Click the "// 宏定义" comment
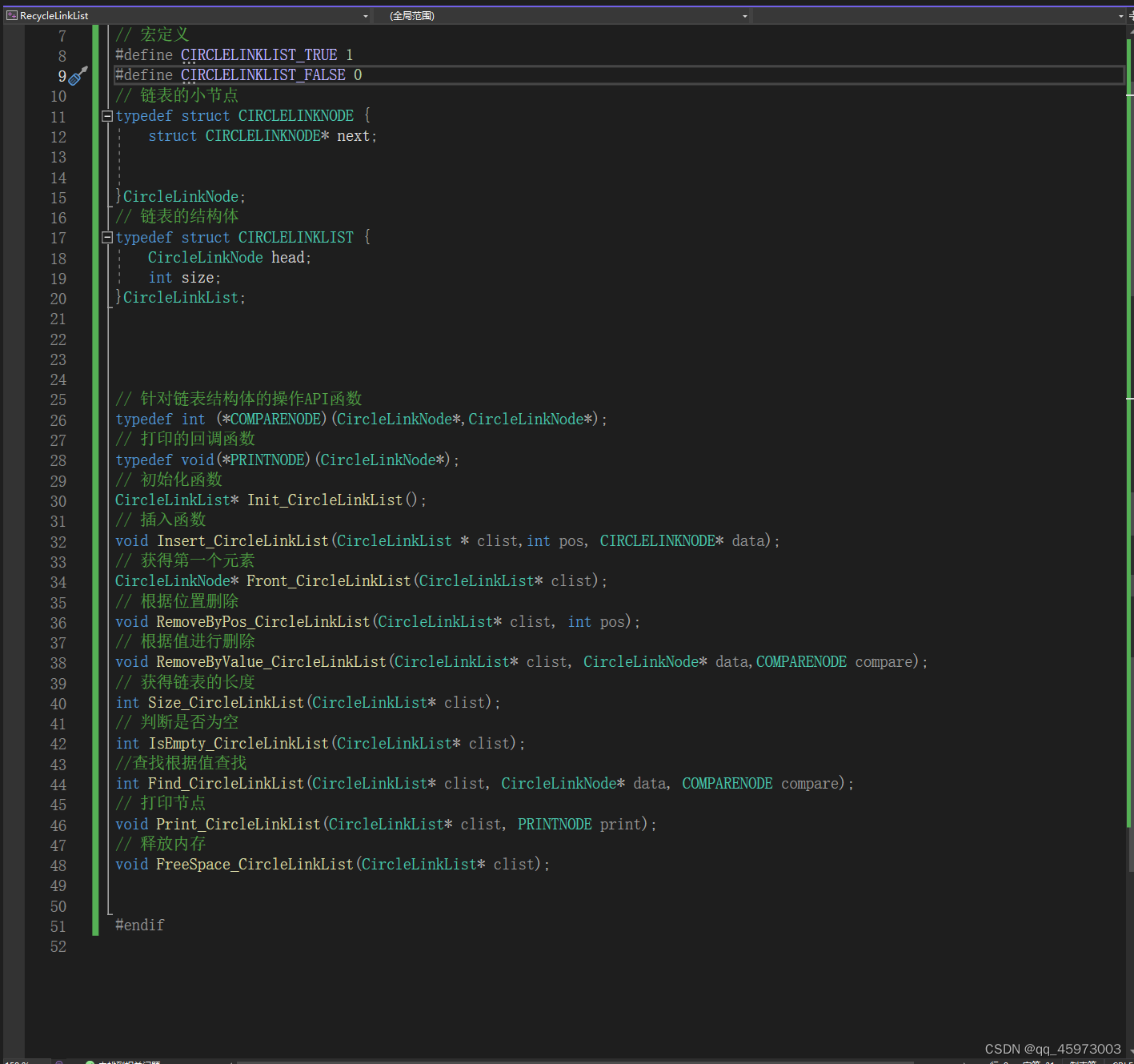Viewport: 1134px width, 1064px height. coord(152,34)
